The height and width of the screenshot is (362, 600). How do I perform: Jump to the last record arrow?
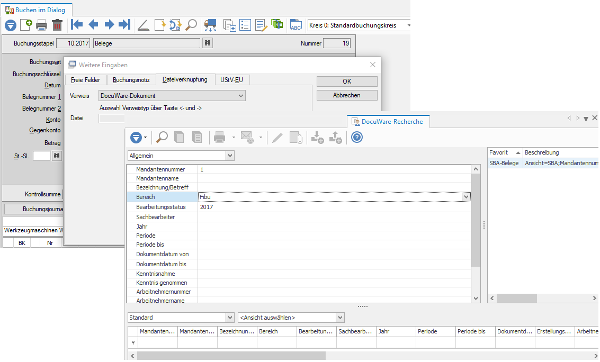pos(124,25)
